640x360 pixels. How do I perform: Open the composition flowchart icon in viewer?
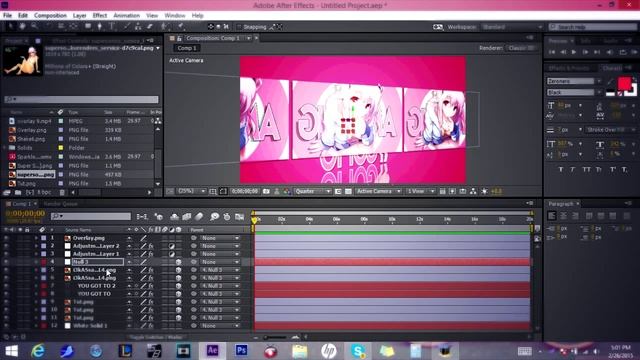coord(473,191)
